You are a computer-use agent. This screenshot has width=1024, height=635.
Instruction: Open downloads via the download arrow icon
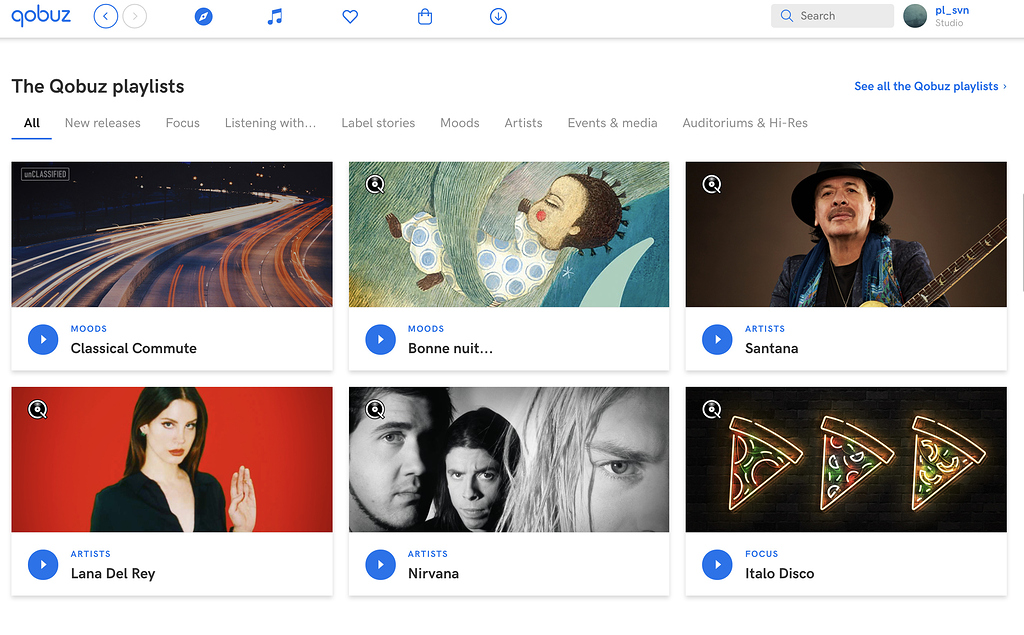[498, 16]
